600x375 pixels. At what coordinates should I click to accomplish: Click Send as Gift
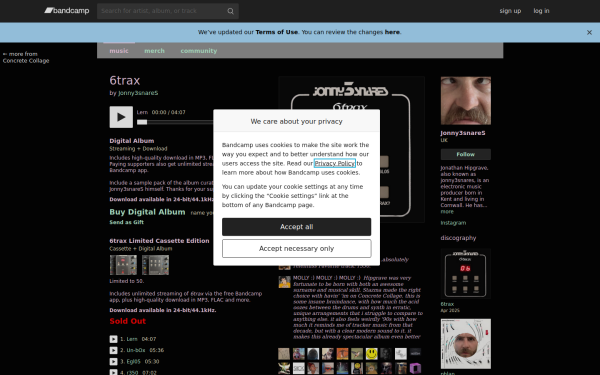click(127, 222)
